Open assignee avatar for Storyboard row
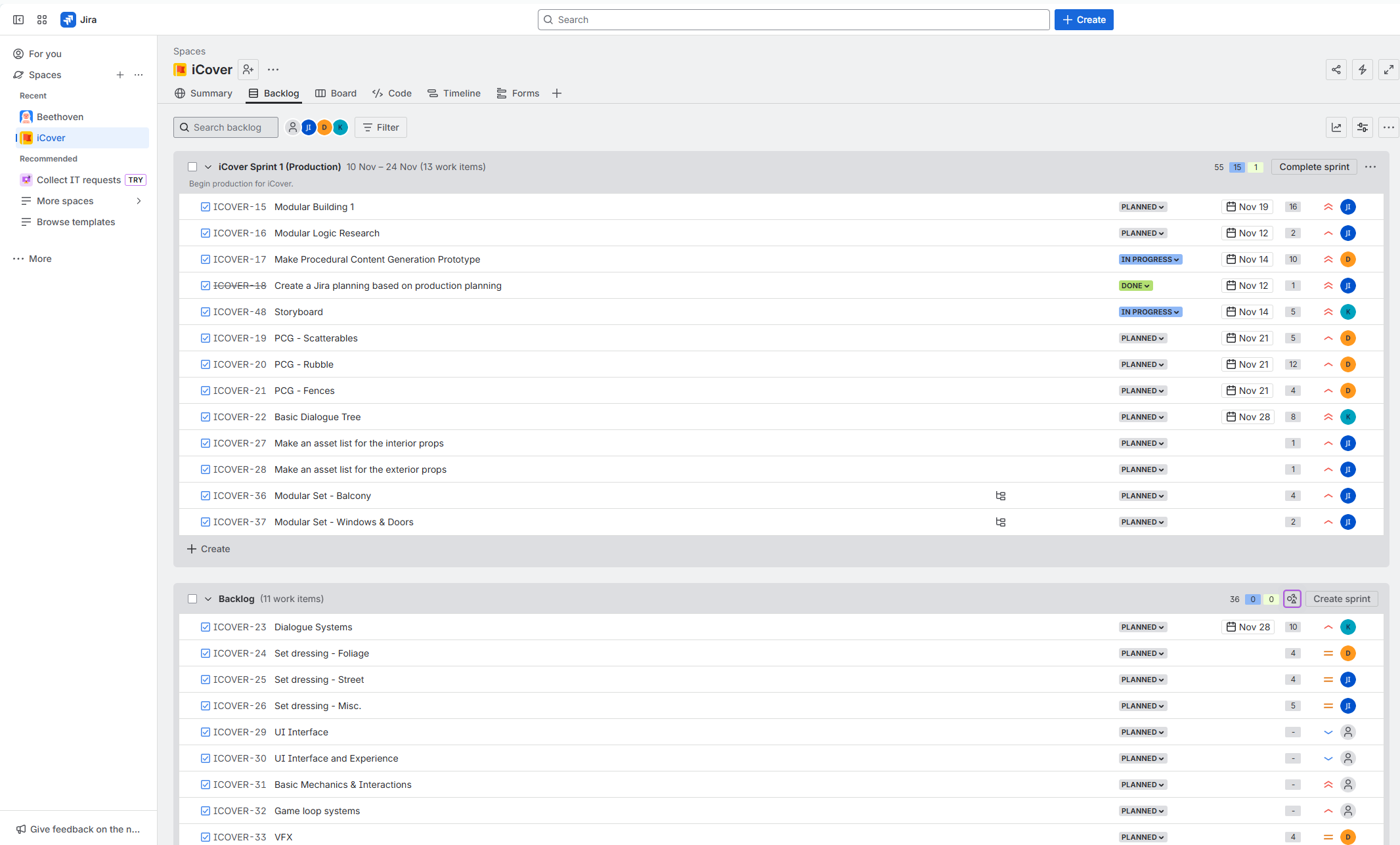 pos(1348,312)
